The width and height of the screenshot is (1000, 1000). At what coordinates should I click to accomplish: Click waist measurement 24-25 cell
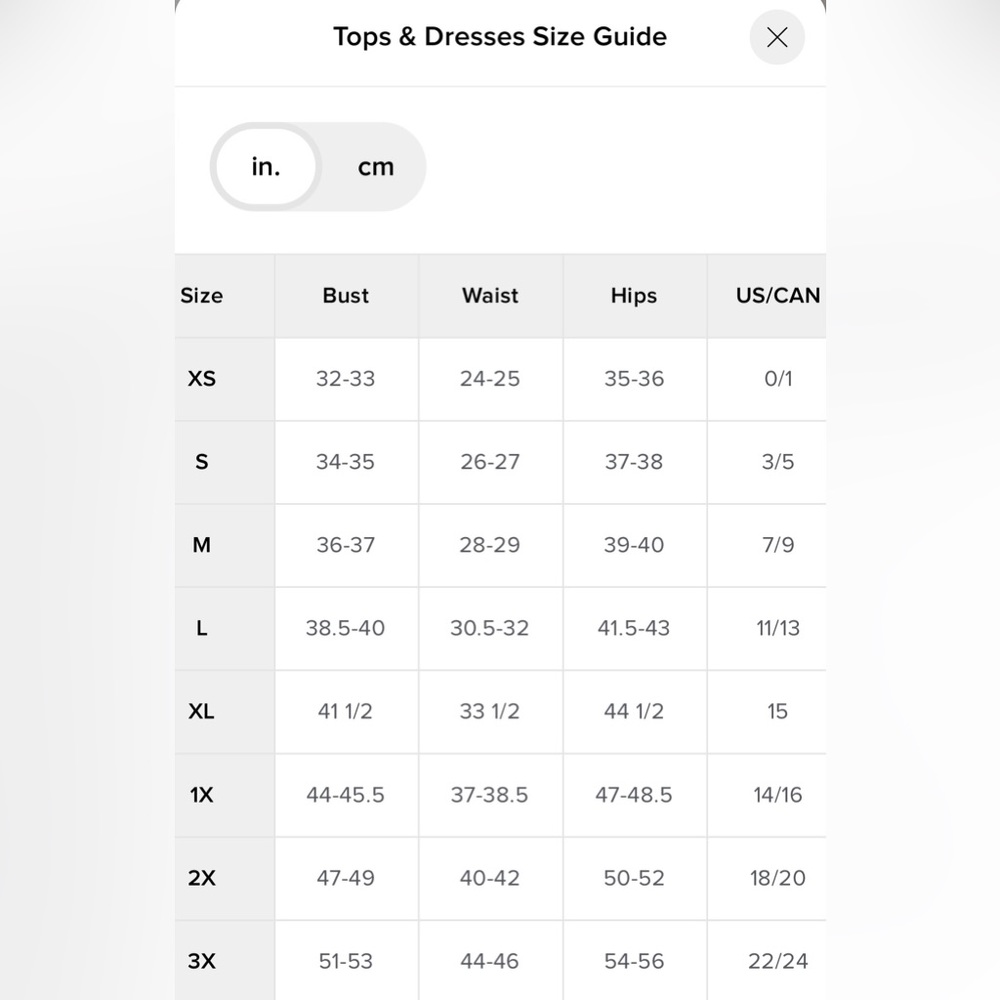(490, 379)
